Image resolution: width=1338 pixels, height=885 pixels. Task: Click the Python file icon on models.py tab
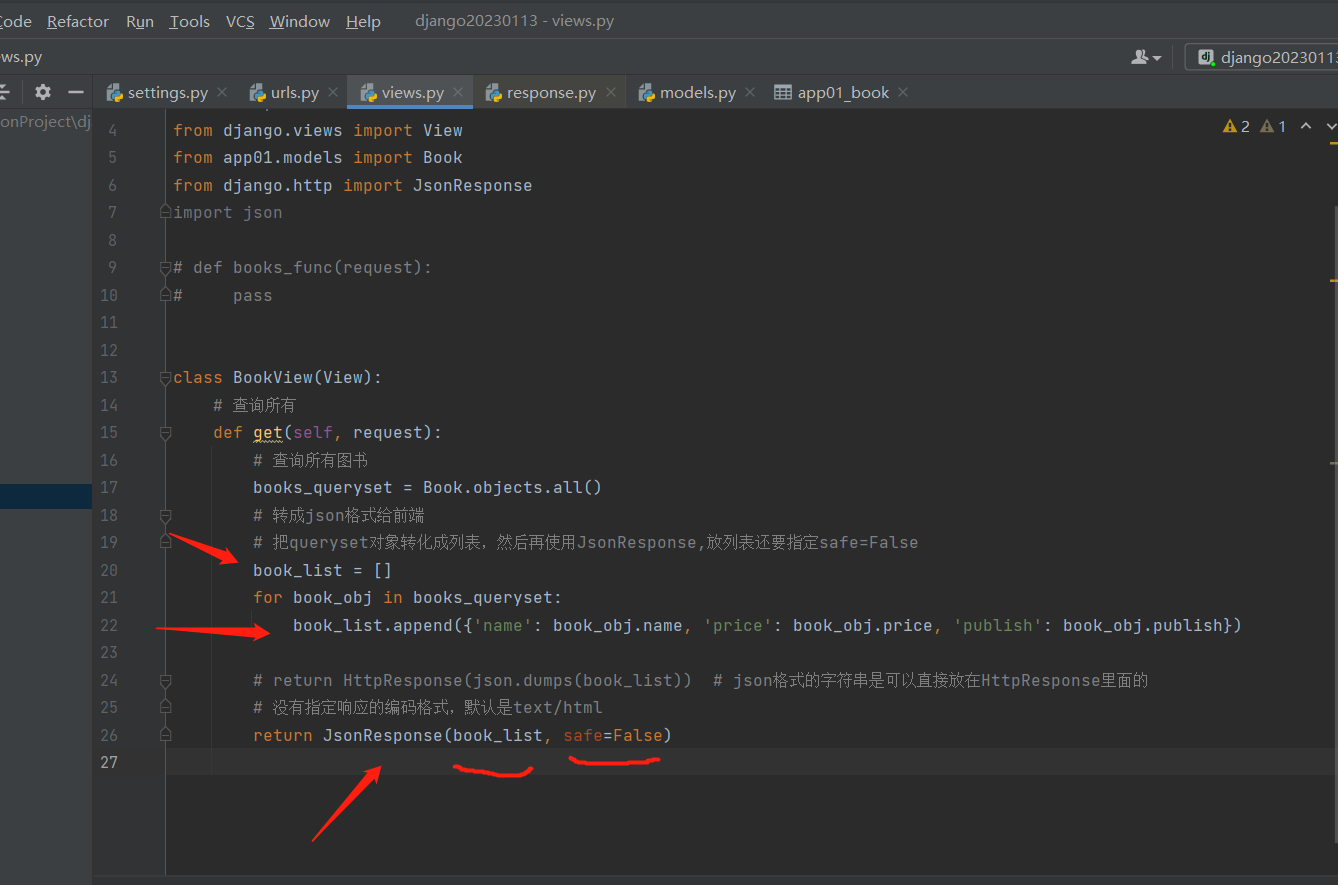[x=646, y=92]
